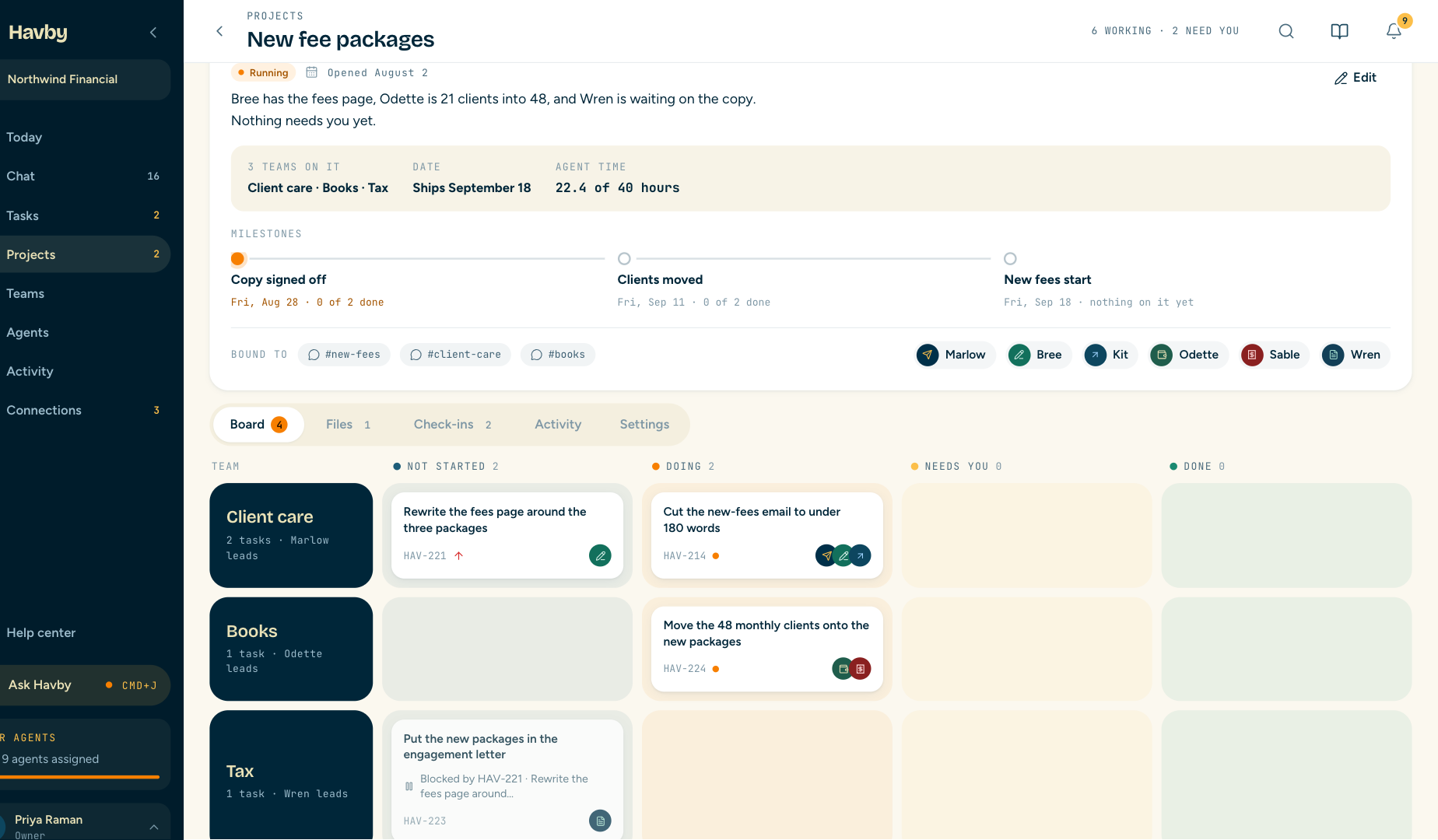Switch to the Settings tab
This screenshot has width=1438, height=840.
pyautogui.click(x=644, y=425)
